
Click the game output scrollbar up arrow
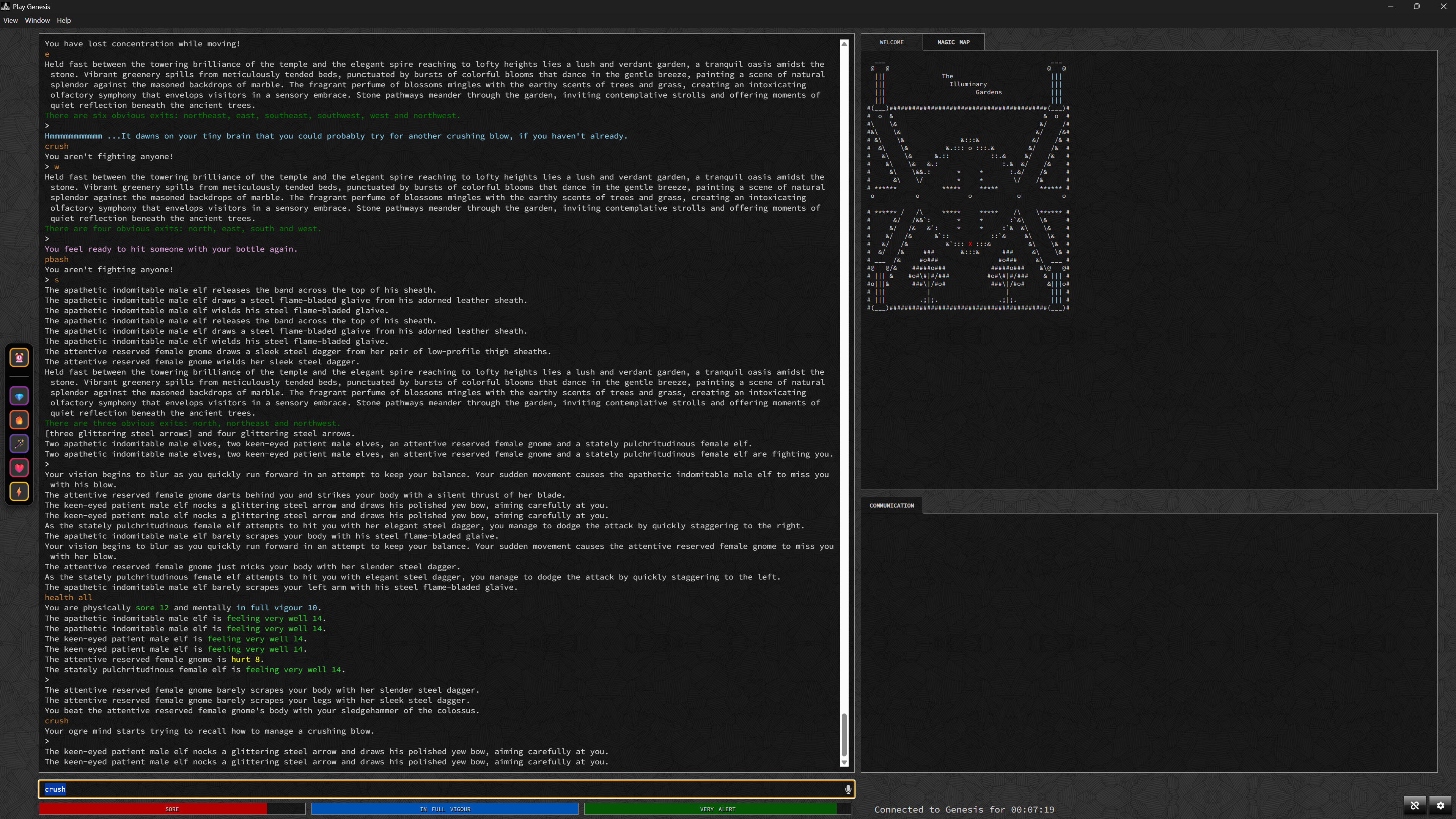pyautogui.click(x=844, y=44)
